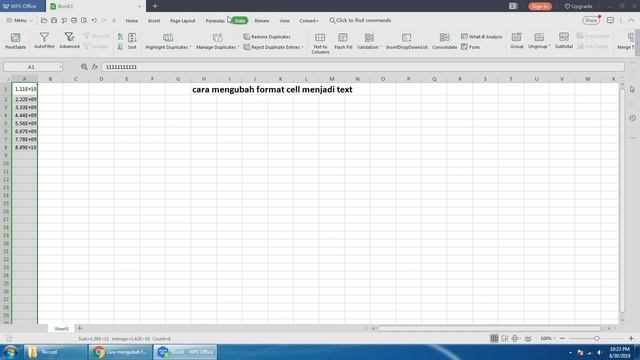The width and height of the screenshot is (640, 360).
Task: Click the volume icon in system tray
Action: (599, 352)
